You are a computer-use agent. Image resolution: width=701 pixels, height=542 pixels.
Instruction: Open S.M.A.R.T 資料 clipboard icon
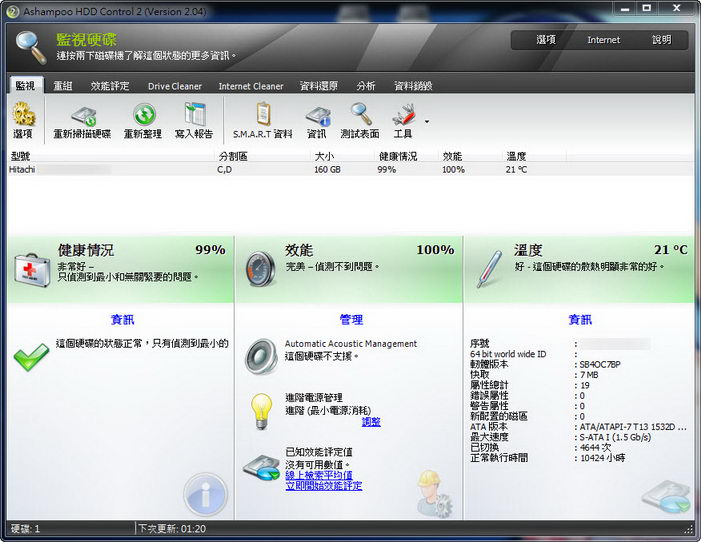(x=262, y=114)
